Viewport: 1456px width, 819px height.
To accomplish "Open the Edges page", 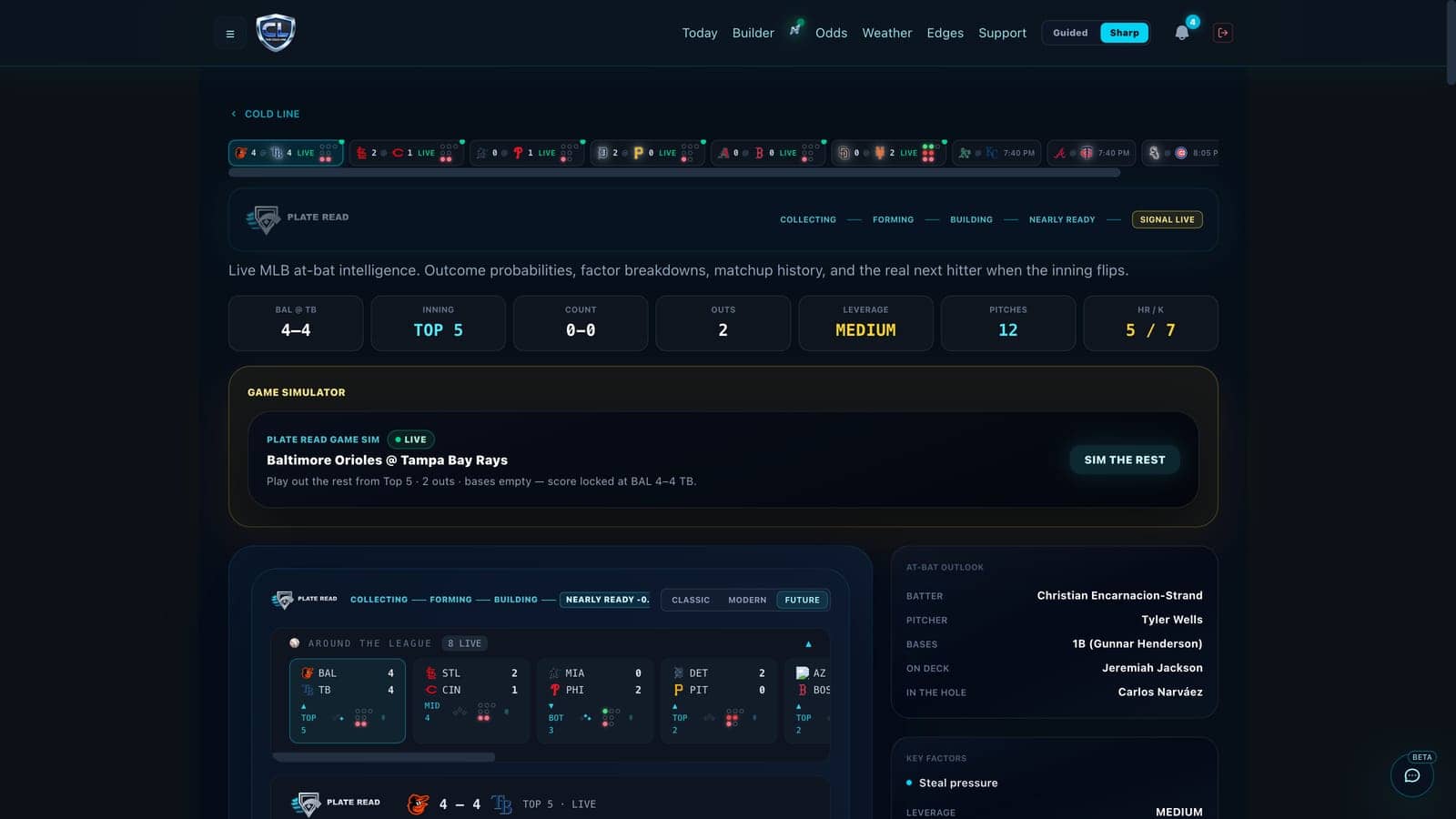I will (x=945, y=33).
